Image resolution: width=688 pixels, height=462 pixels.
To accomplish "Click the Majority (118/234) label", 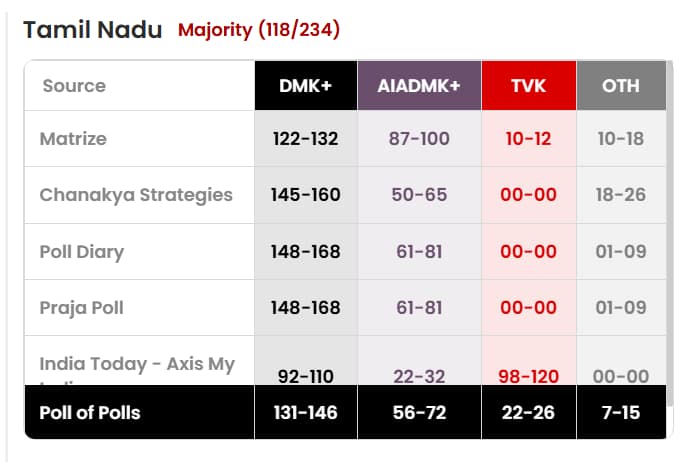I will pyautogui.click(x=259, y=30).
